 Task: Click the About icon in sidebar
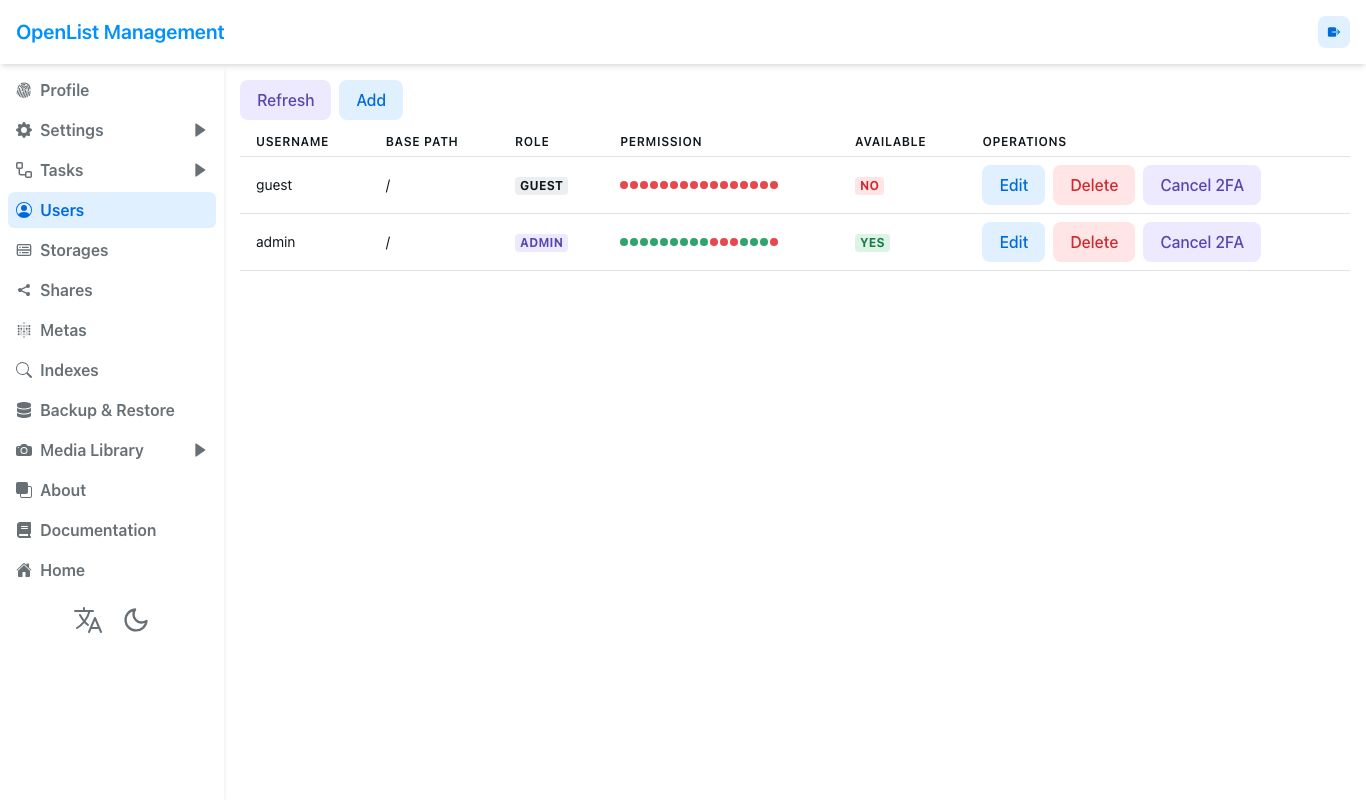click(24, 490)
